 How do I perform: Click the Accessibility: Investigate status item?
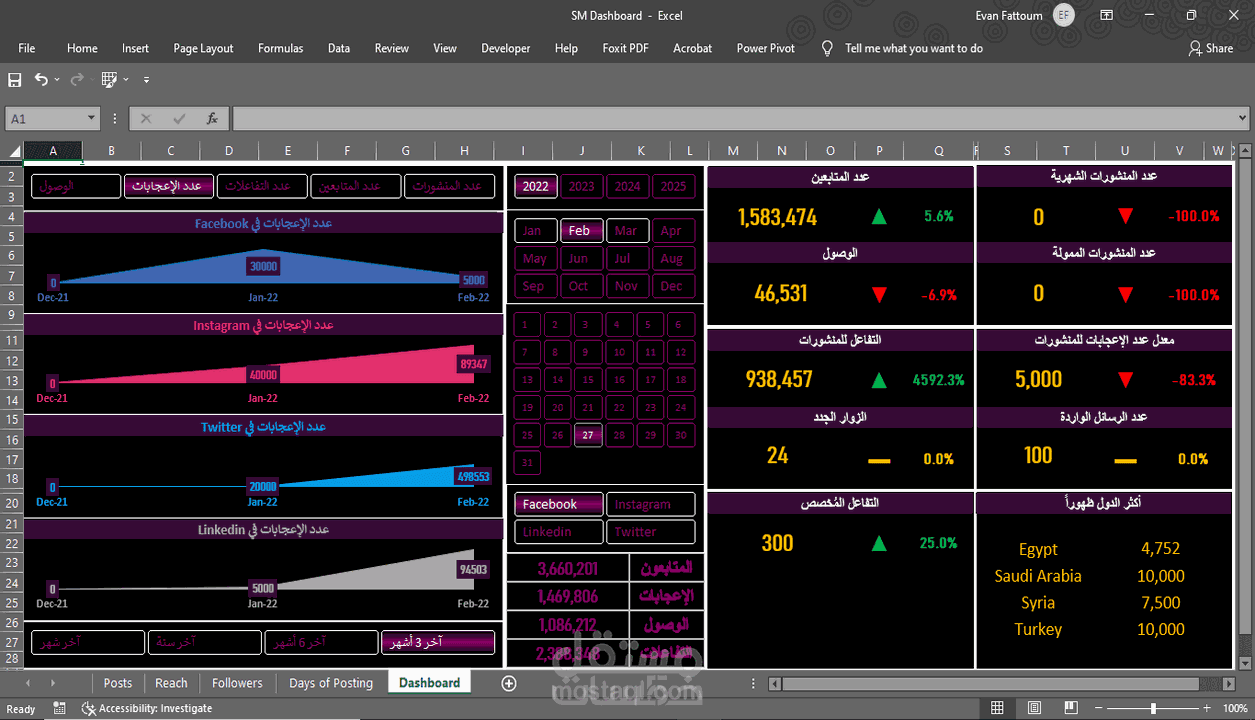(x=147, y=708)
